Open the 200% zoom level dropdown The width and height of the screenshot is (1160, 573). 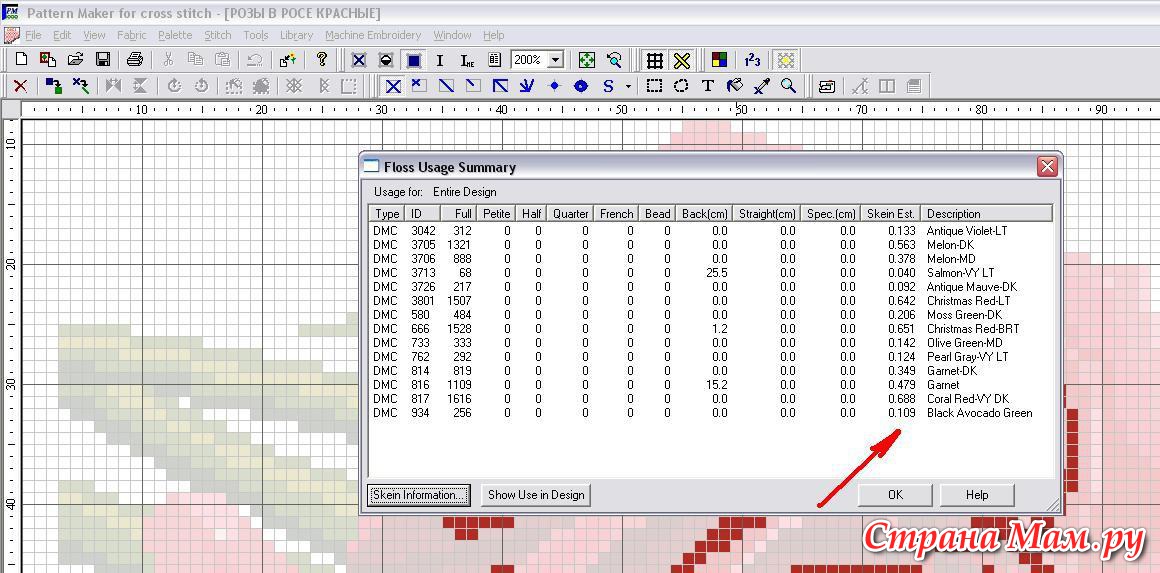click(x=555, y=60)
